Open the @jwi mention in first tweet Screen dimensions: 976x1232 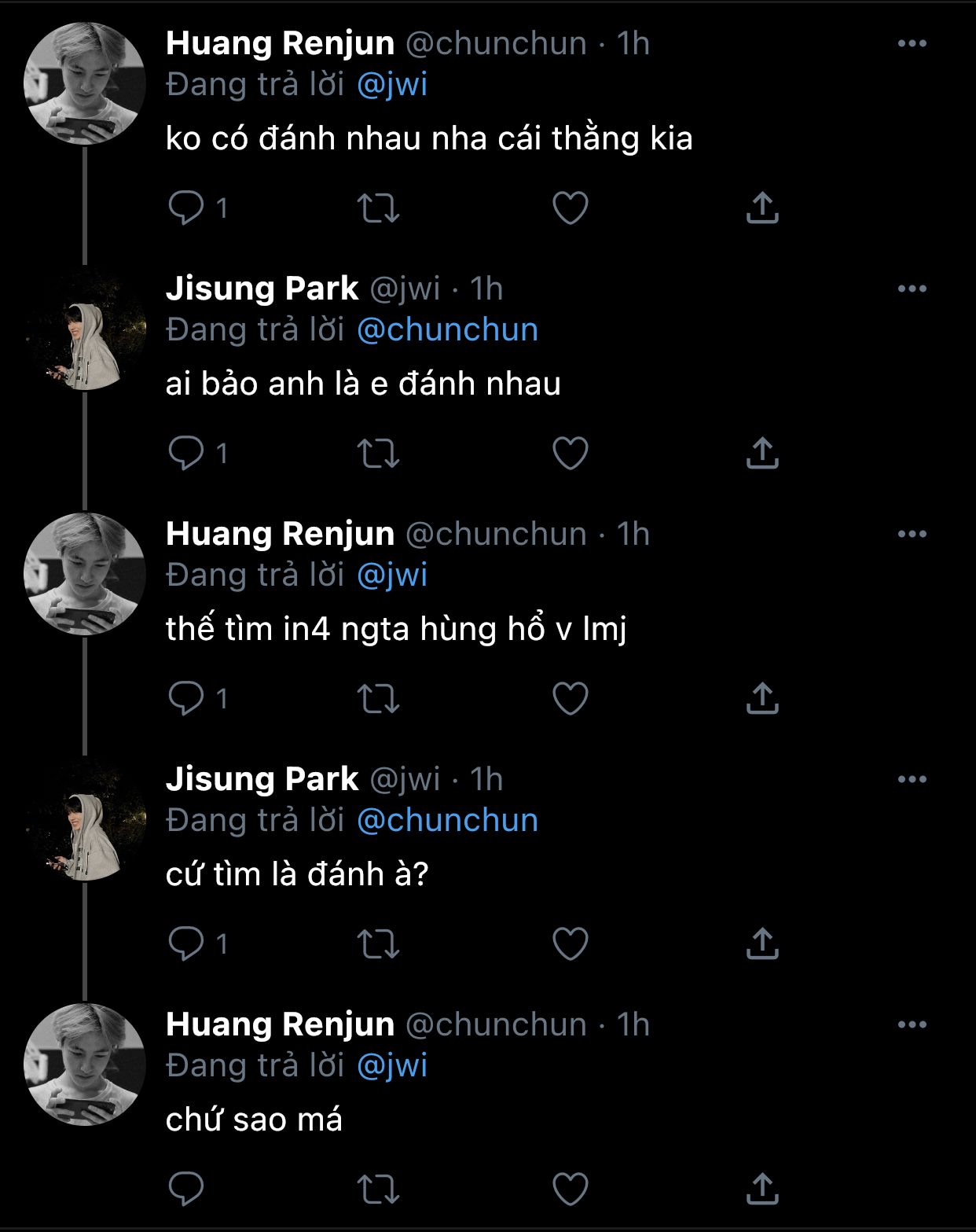coord(392,85)
